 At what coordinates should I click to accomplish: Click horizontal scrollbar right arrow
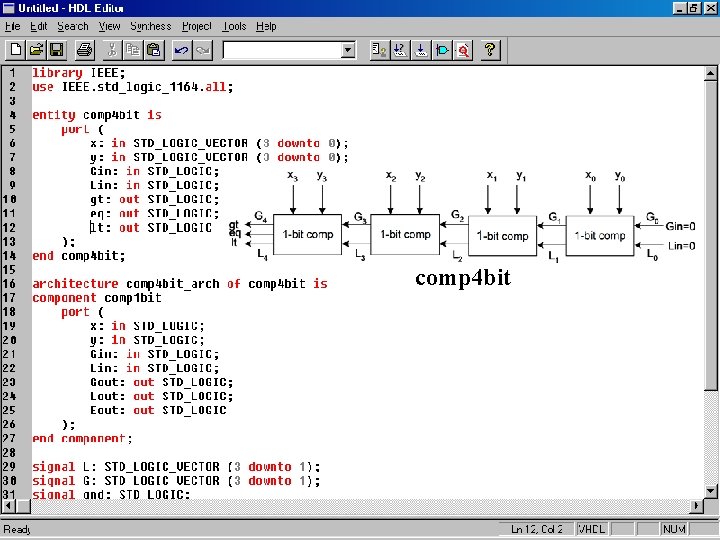pyautogui.click(x=696, y=506)
